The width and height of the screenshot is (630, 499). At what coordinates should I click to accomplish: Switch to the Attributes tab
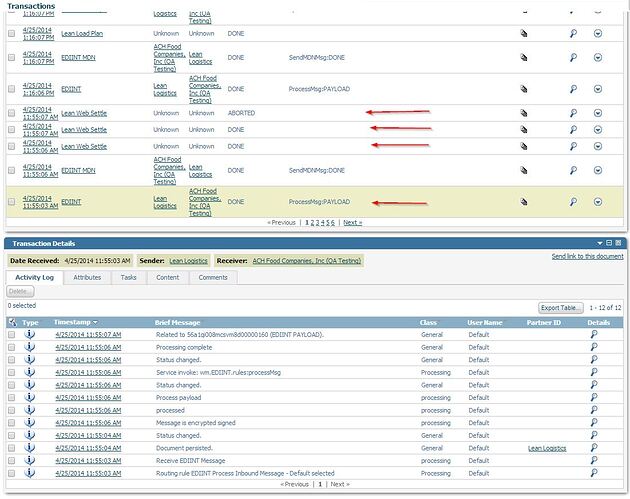click(x=87, y=278)
